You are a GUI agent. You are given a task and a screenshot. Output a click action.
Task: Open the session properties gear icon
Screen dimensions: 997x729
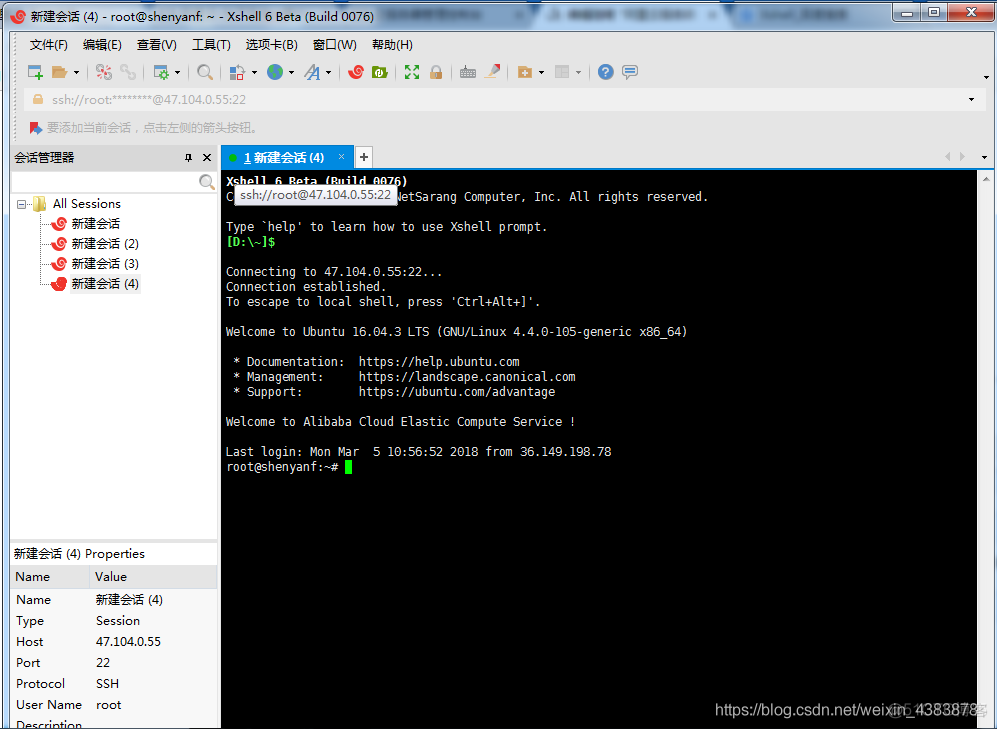pyautogui.click(x=161, y=72)
